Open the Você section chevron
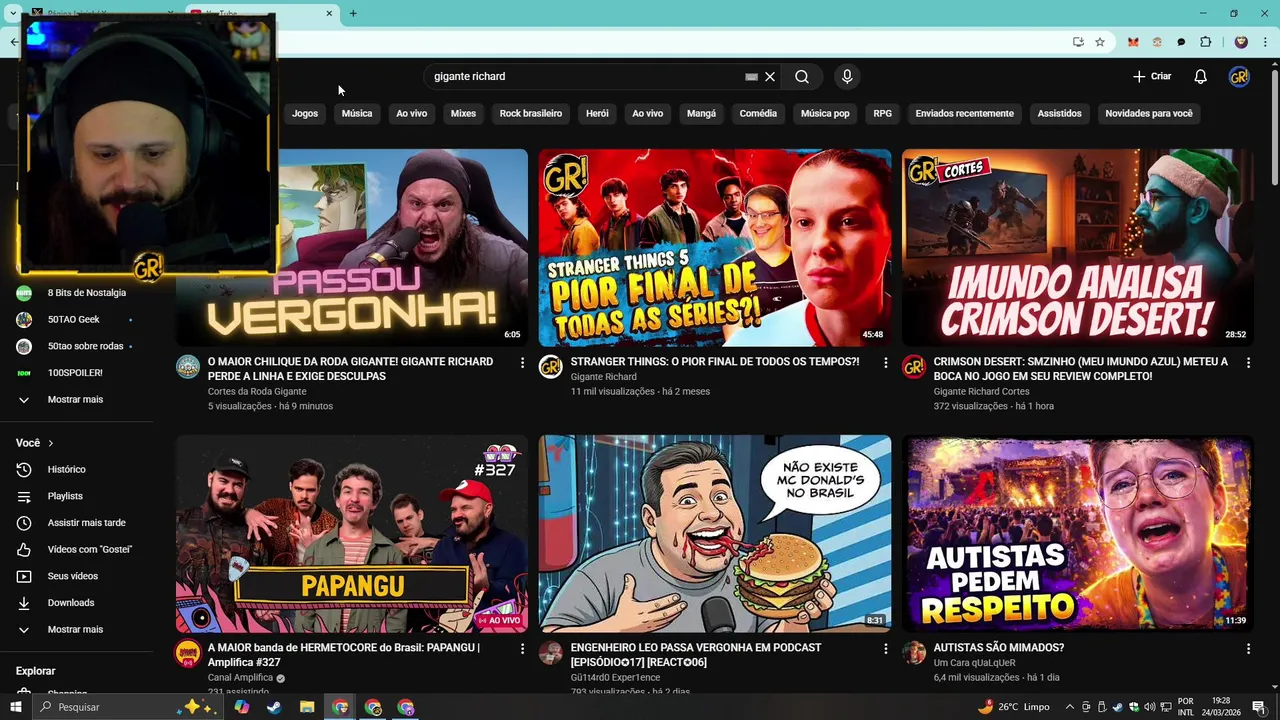Screen dimensions: 1280x720 (50, 443)
